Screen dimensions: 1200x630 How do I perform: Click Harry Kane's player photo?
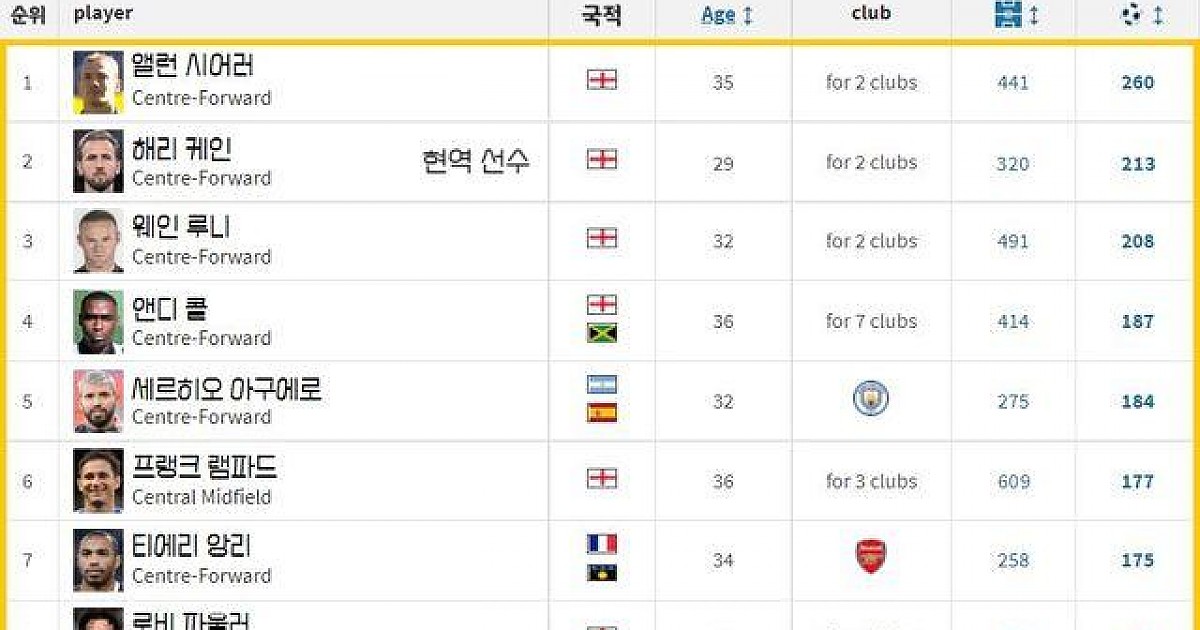click(98, 161)
